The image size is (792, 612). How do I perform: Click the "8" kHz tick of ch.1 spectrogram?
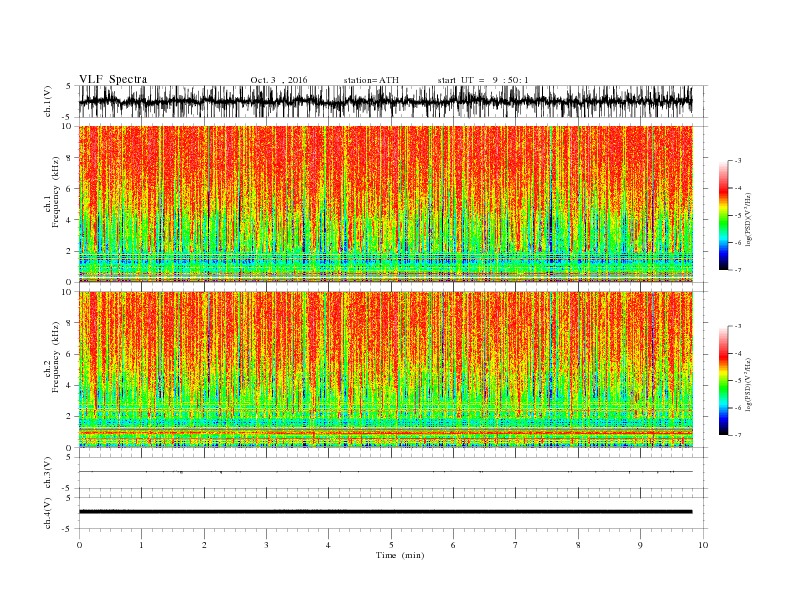[70, 158]
